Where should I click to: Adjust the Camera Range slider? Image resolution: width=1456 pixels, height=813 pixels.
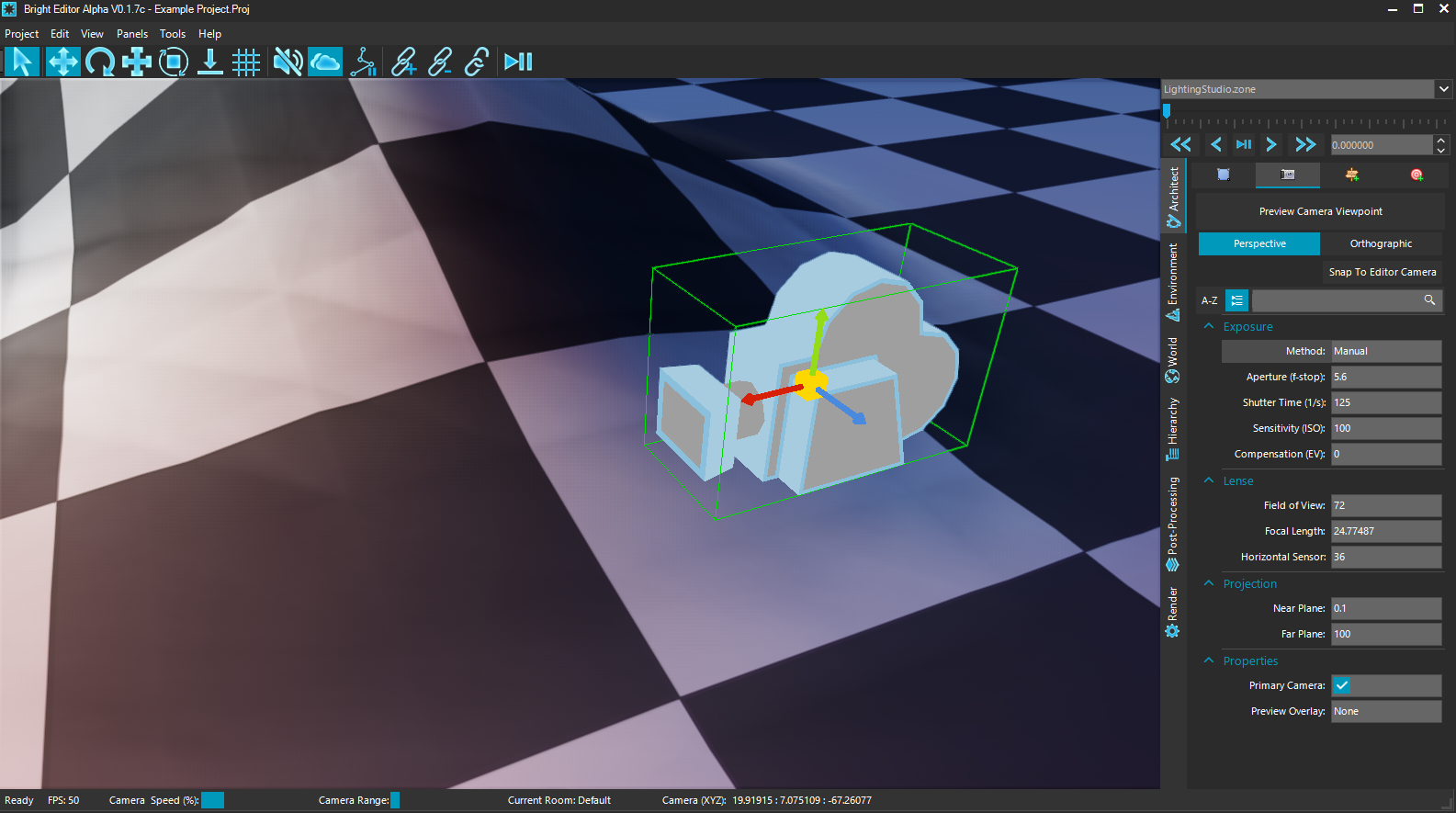point(395,800)
